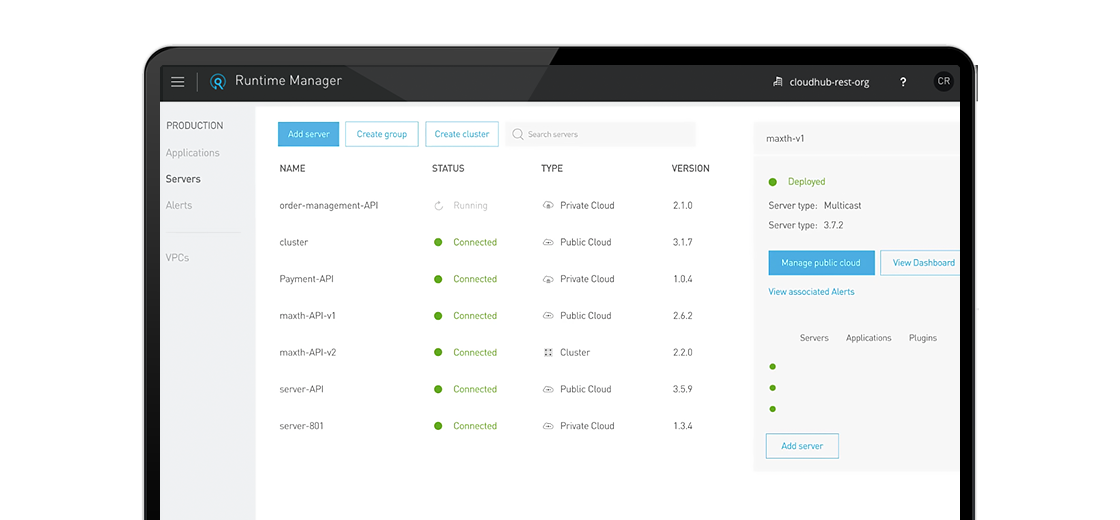Switch to the Plugins tab in detail panel

[x=923, y=339]
